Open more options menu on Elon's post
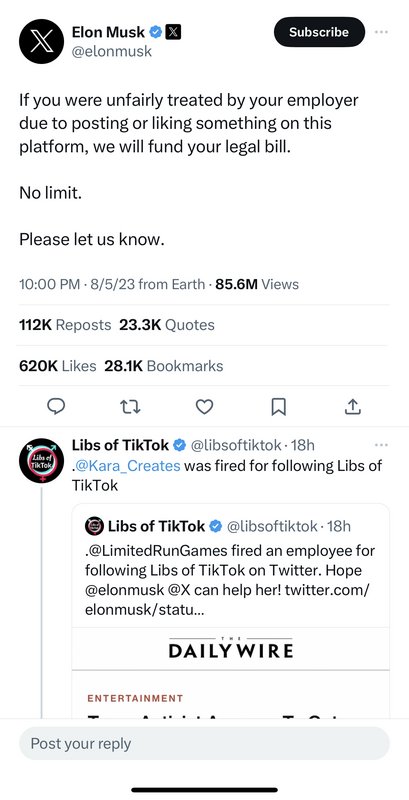Image resolution: width=409 pixels, height=800 pixels. [381, 32]
